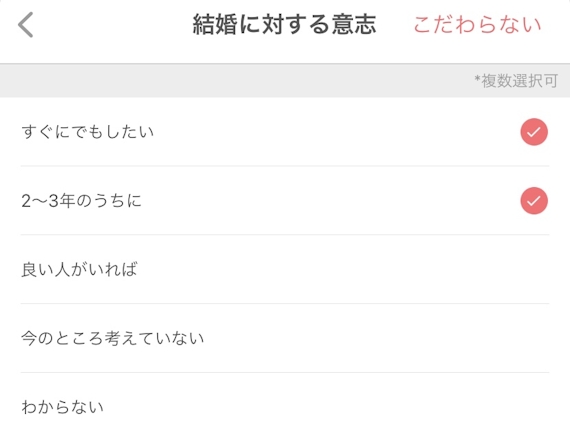Go back using the left chevron
Image resolution: width=570 pixels, height=441 pixels.
[26, 25]
